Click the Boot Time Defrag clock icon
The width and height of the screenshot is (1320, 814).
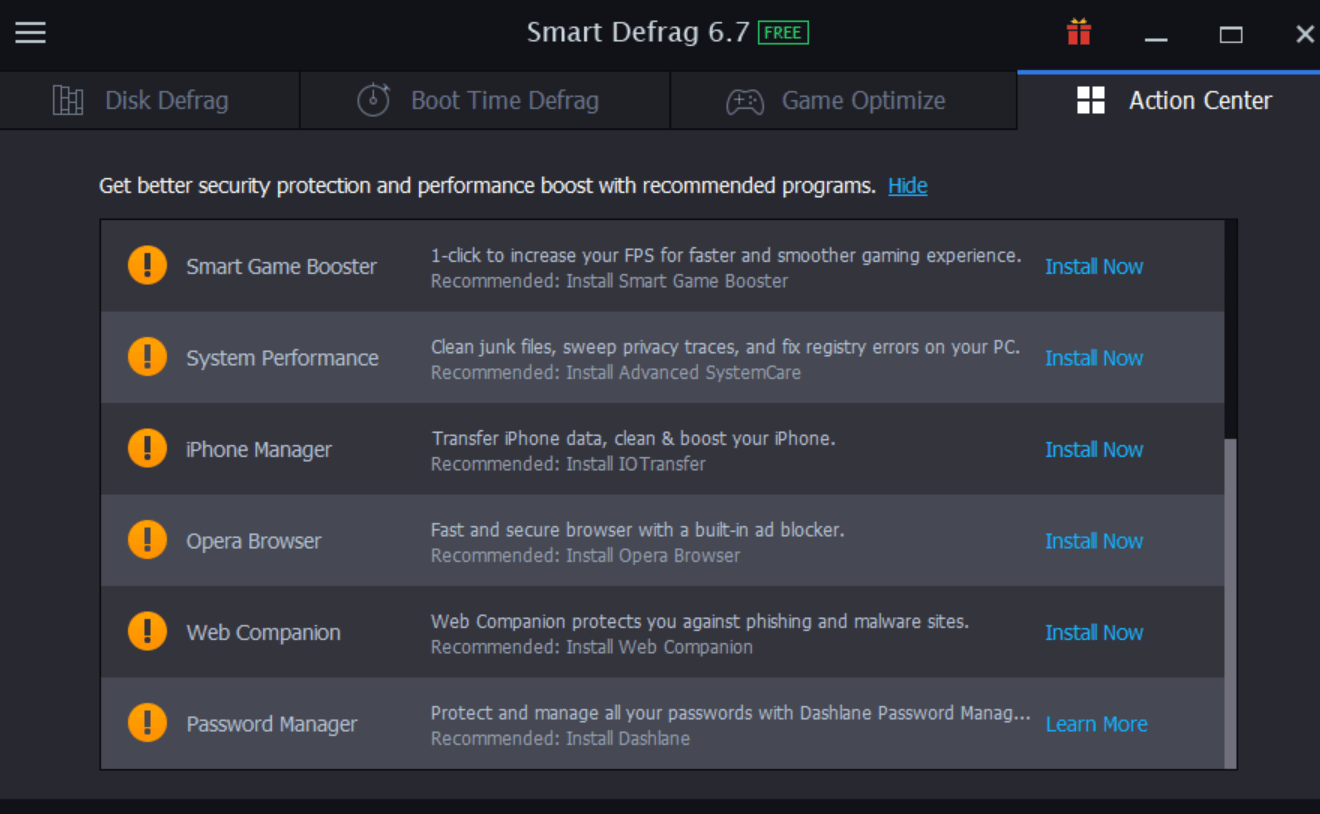[373, 100]
